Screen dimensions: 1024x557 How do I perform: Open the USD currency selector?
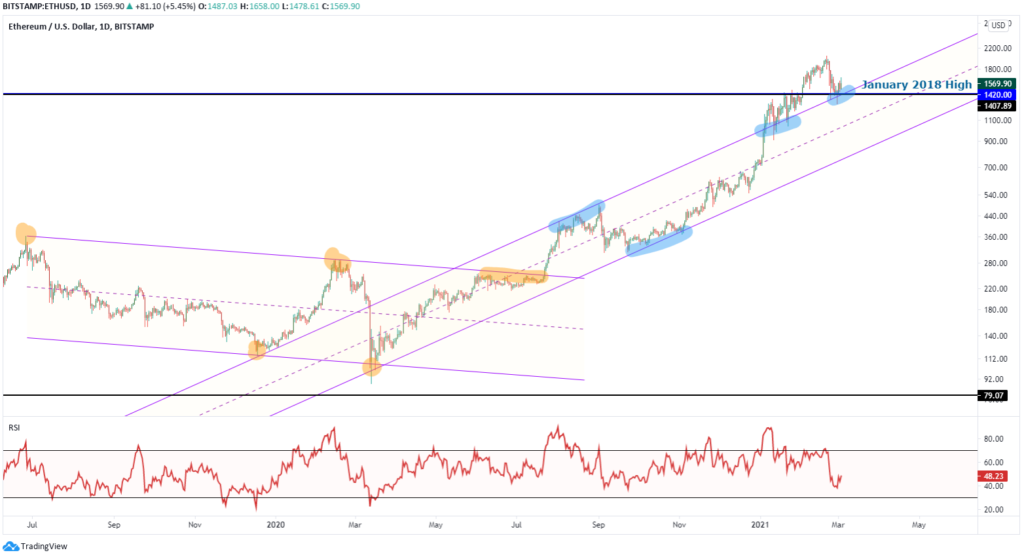coord(997,25)
